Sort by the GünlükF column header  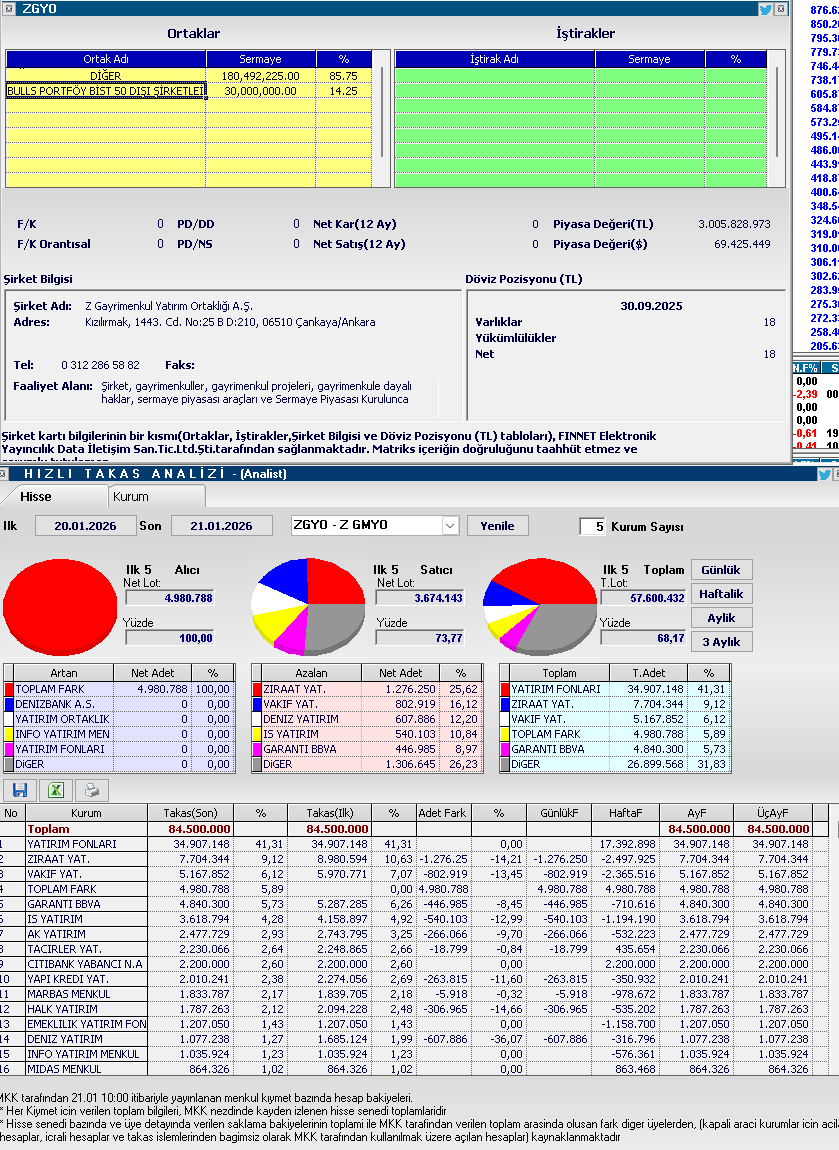[x=559, y=813]
